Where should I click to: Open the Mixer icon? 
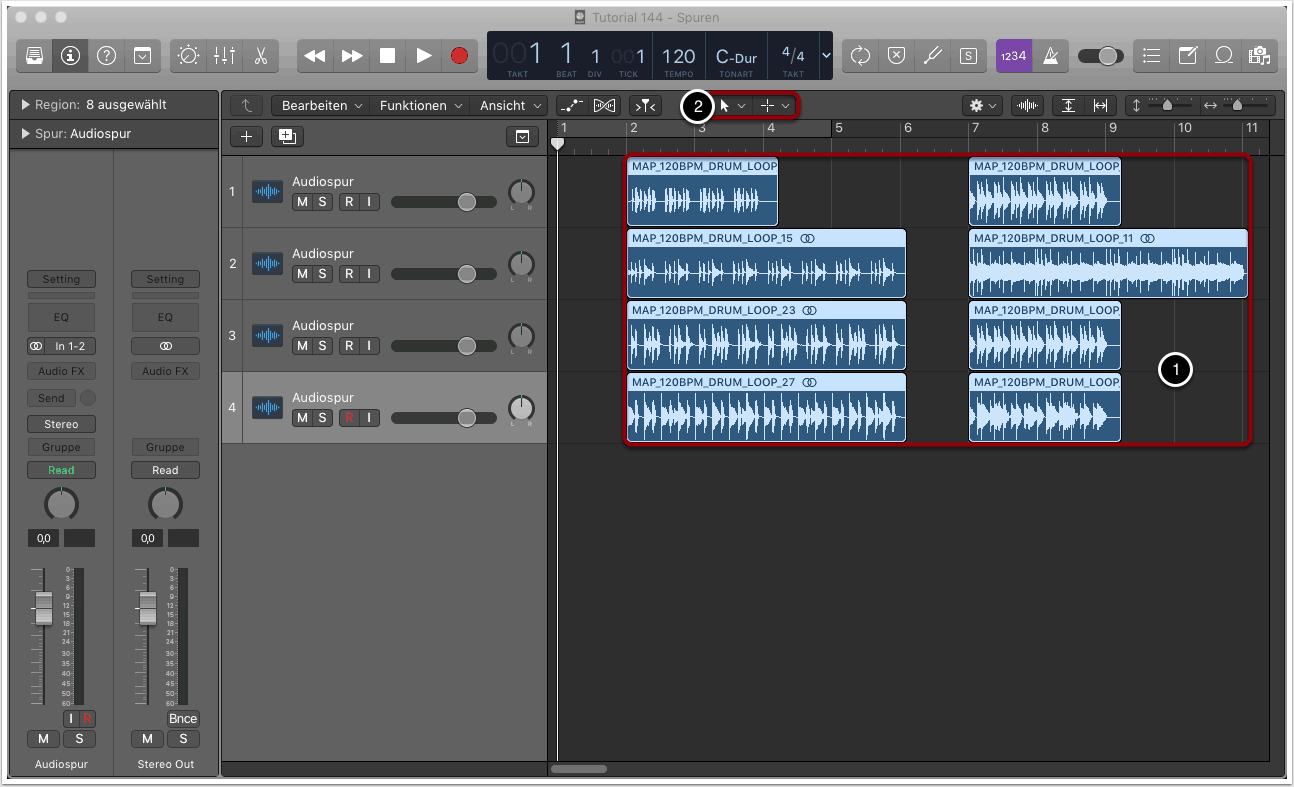coord(224,56)
